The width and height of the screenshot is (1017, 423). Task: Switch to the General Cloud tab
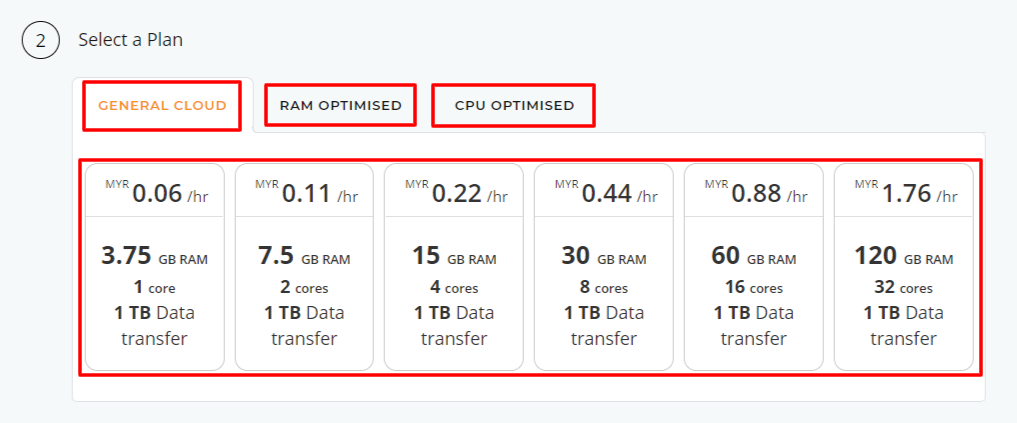162,105
